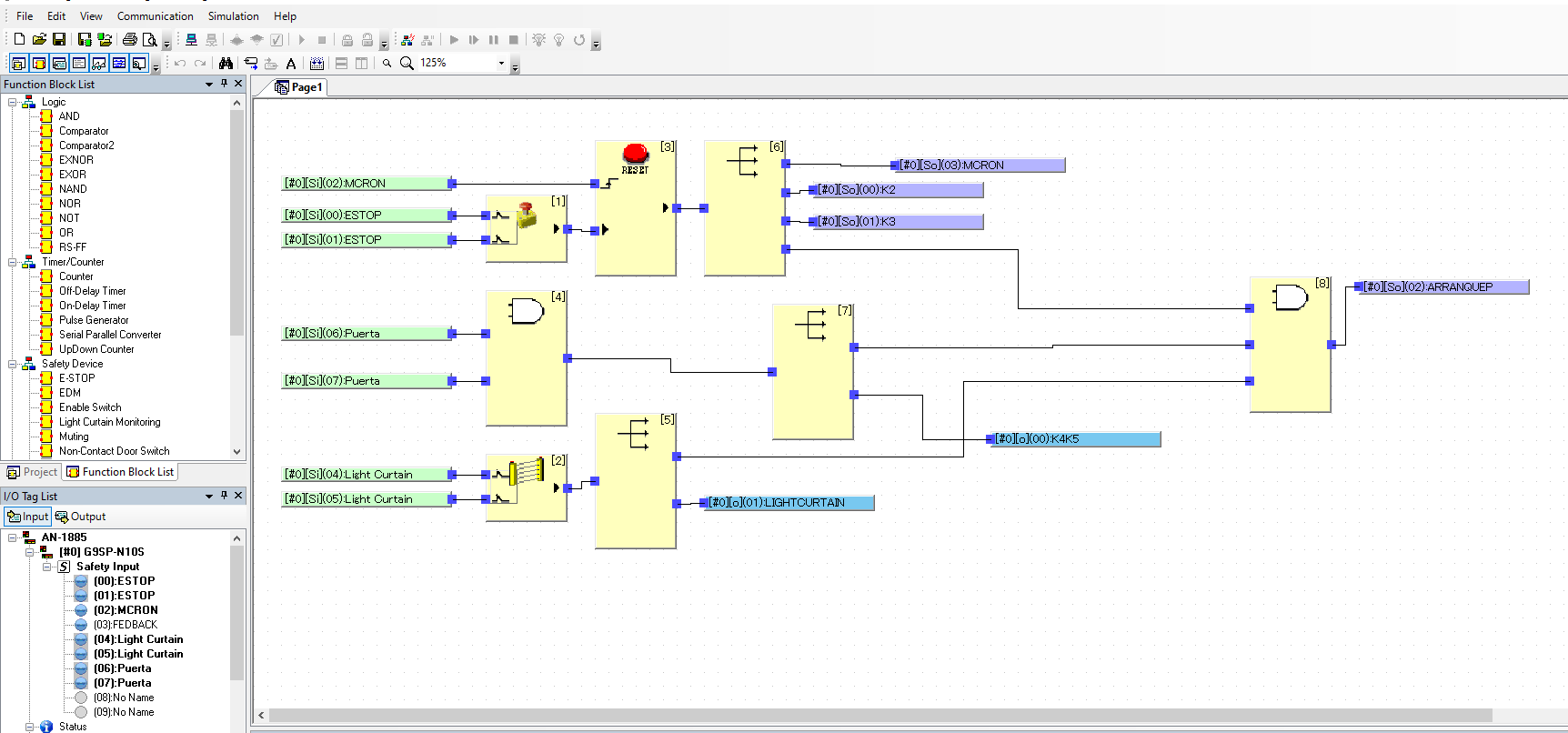Open the 125% zoom level dropdown
Viewport: 1568px width, 733px height.
(x=501, y=63)
